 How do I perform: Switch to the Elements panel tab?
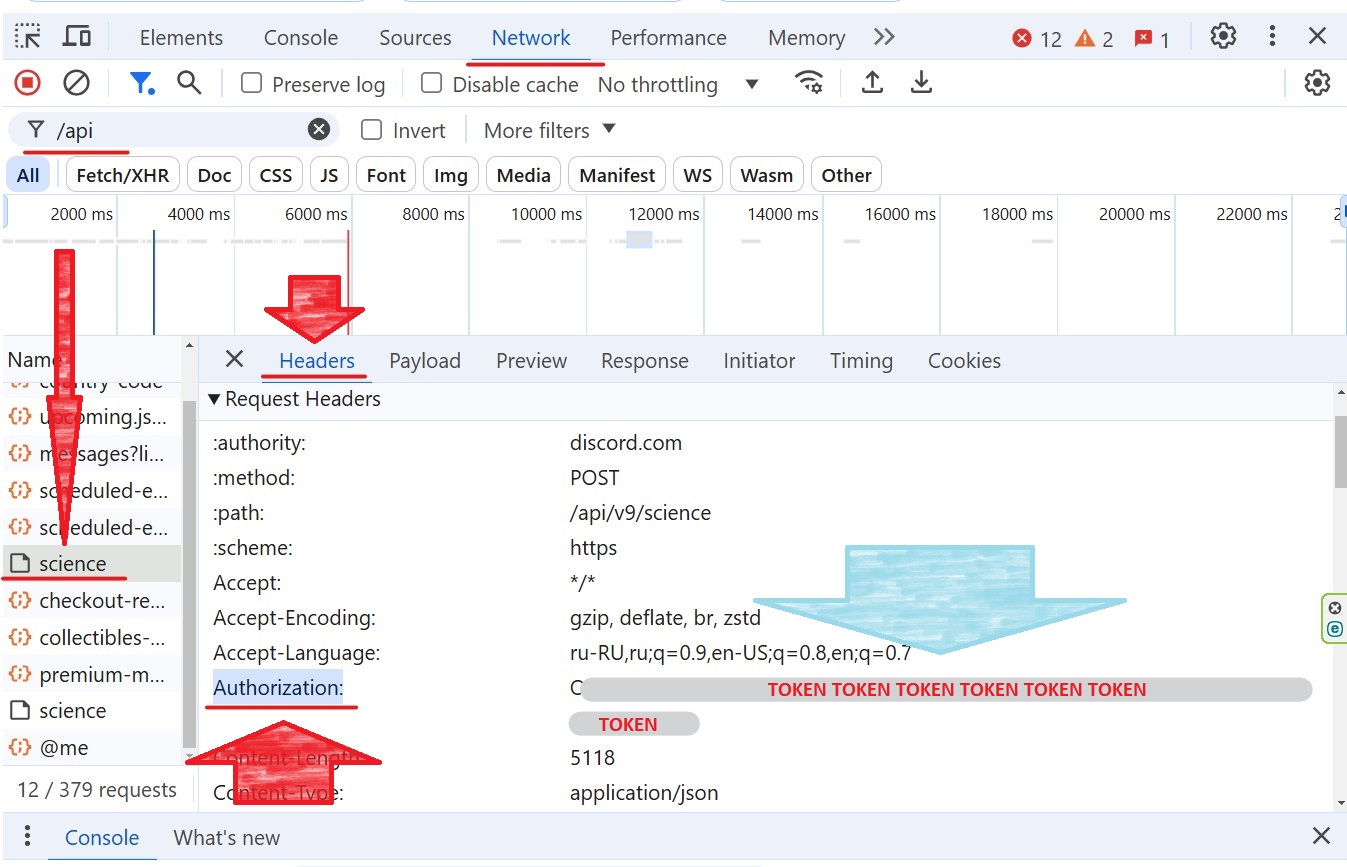(181, 38)
